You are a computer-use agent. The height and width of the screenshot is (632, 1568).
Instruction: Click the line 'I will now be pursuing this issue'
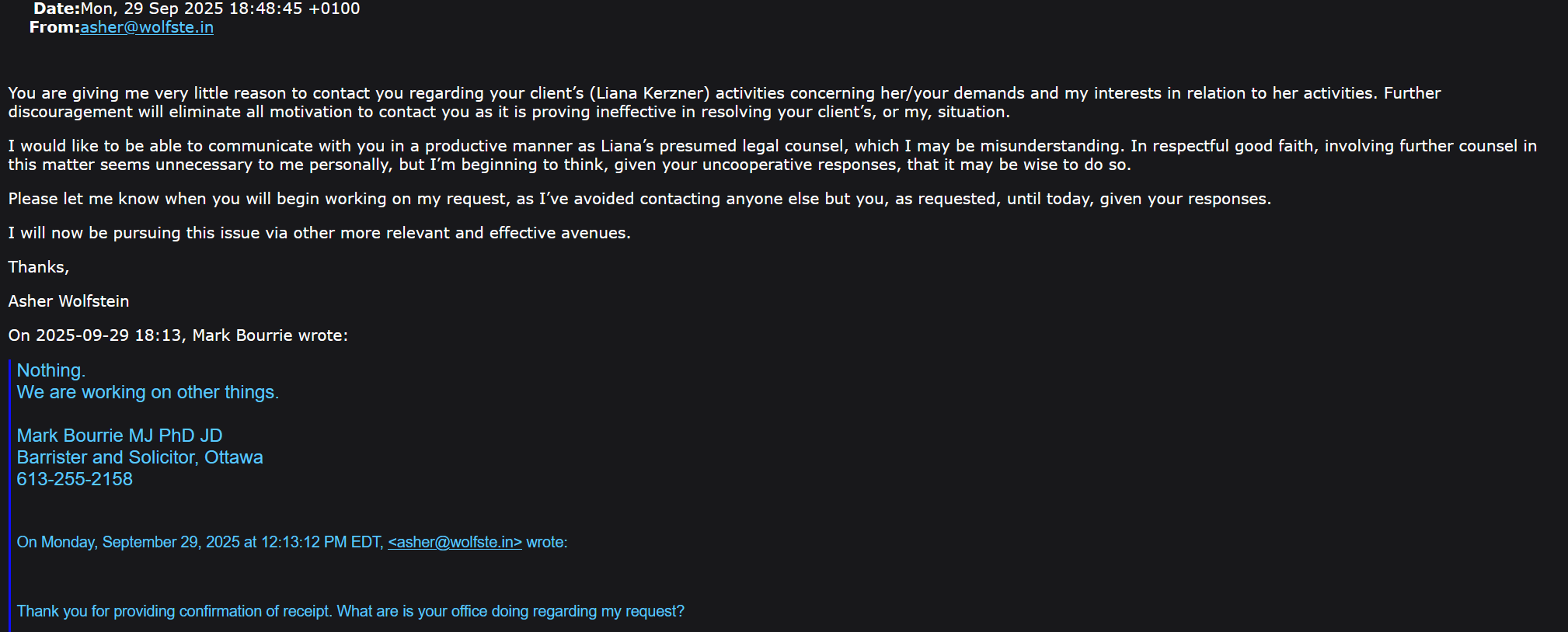click(319, 233)
